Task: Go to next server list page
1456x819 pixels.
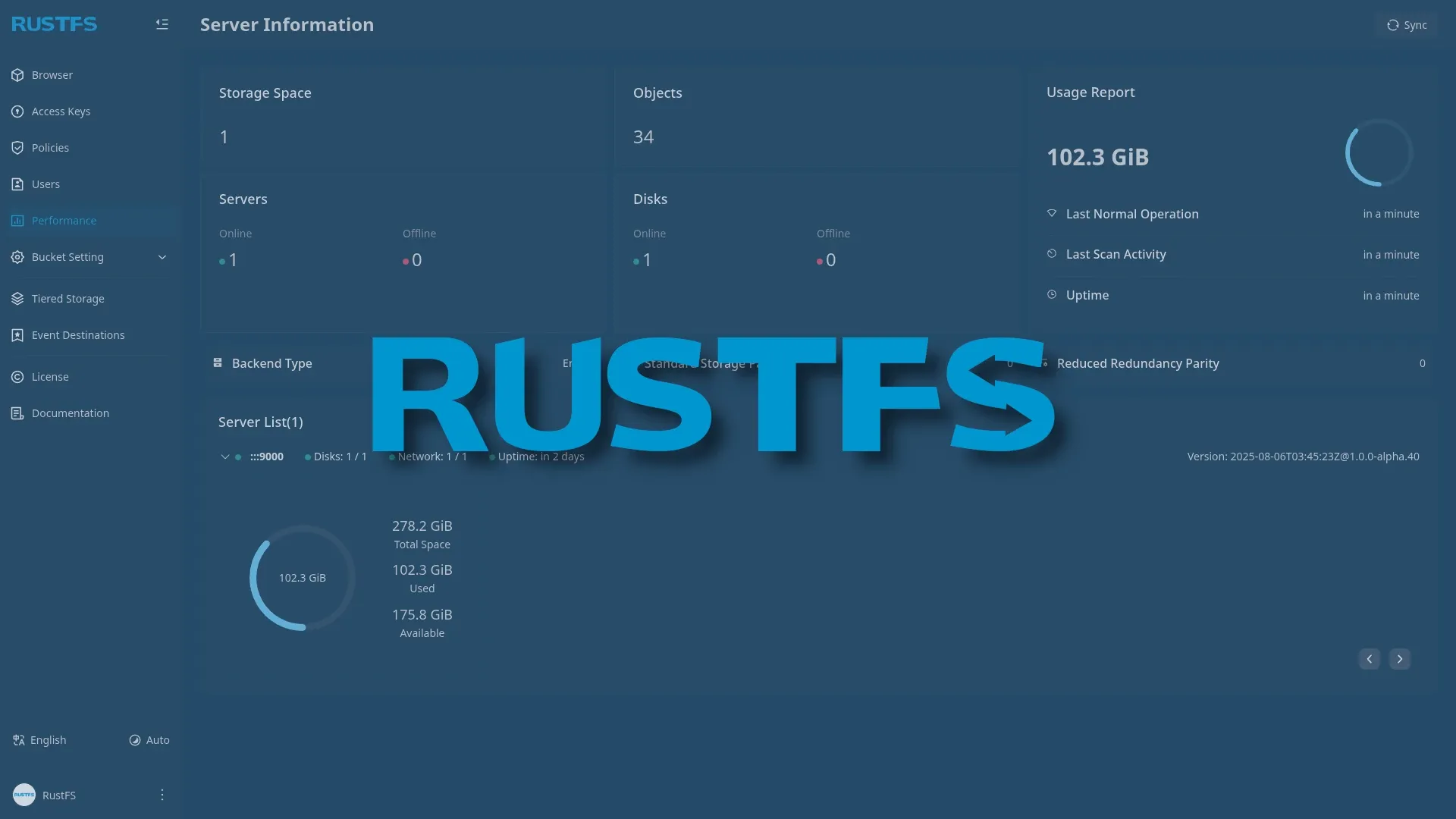Action: click(x=1400, y=659)
